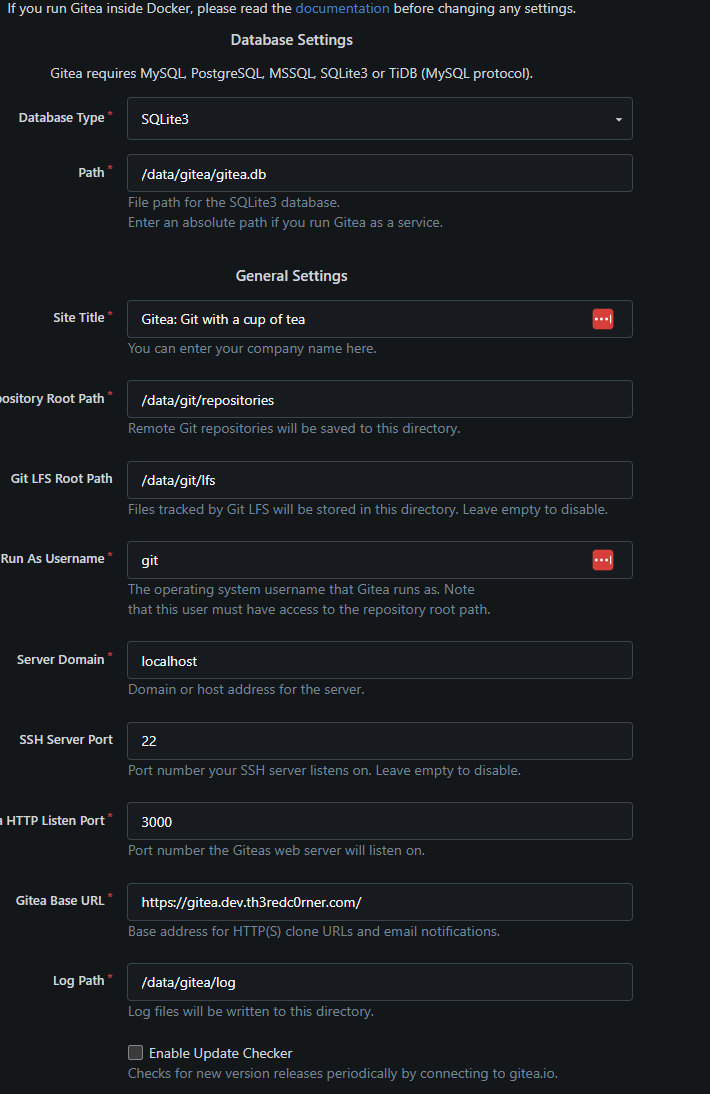
Task: Click the Database Type label
Action: coord(61,118)
